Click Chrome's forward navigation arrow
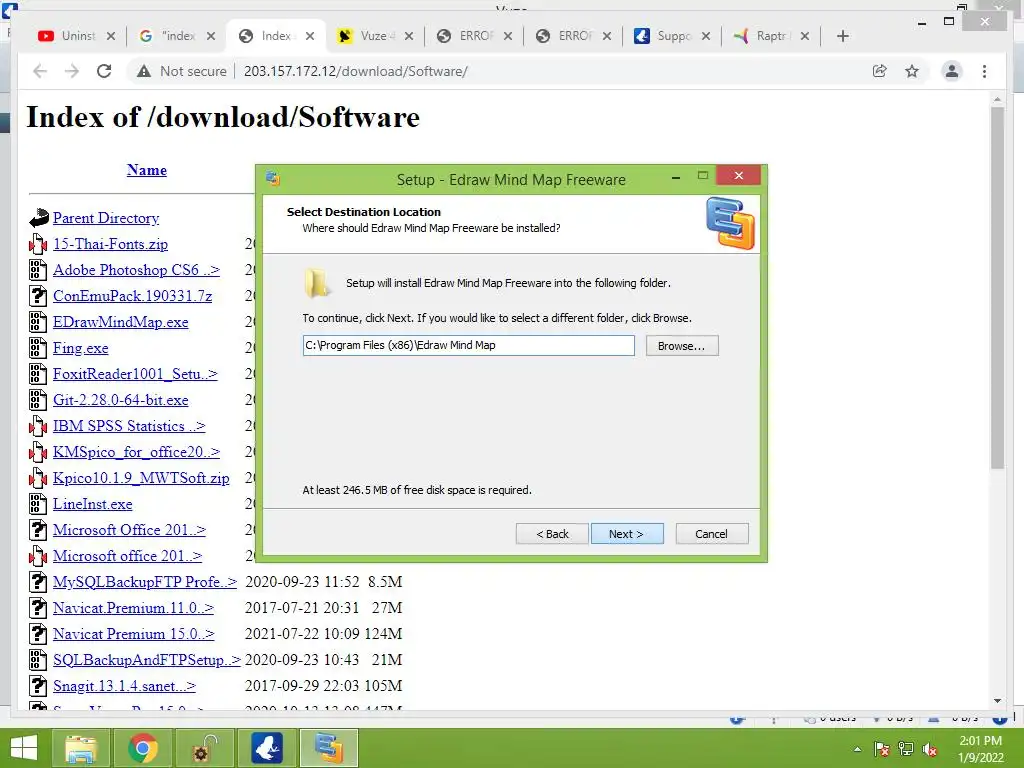 (72, 71)
